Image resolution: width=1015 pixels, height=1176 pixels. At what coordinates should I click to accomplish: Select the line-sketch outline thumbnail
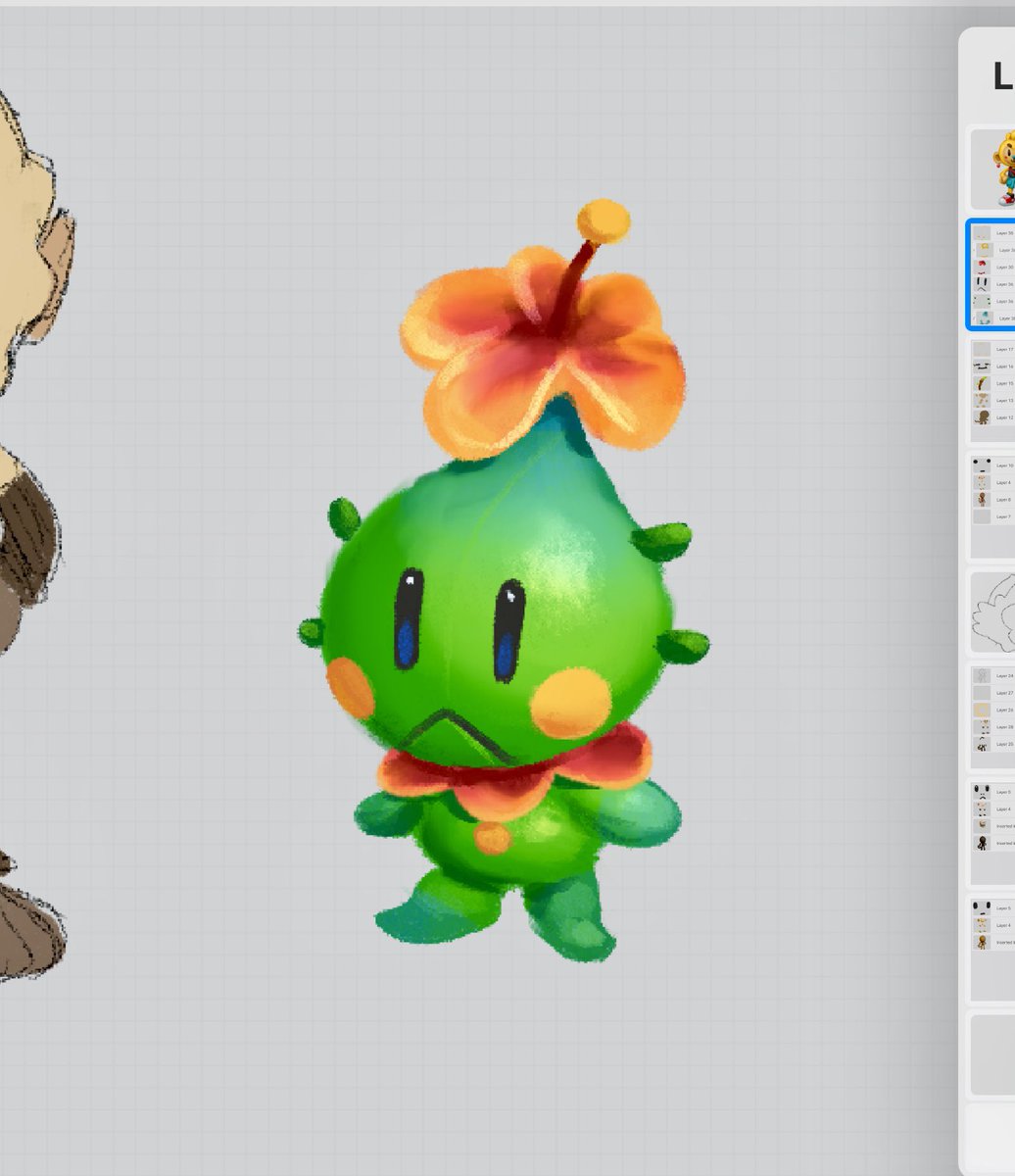(993, 613)
